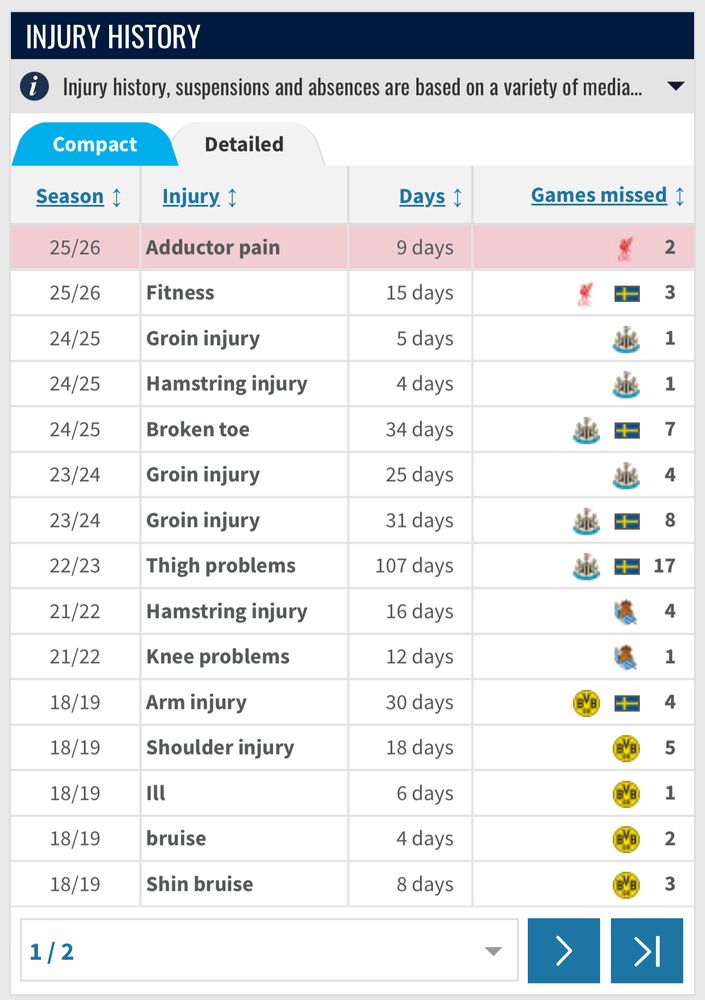Image resolution: width=705 pixels, height=1000 pixels.
Task: Click Dortmund crest in Shin bruise row
Action: click(626, 885)
